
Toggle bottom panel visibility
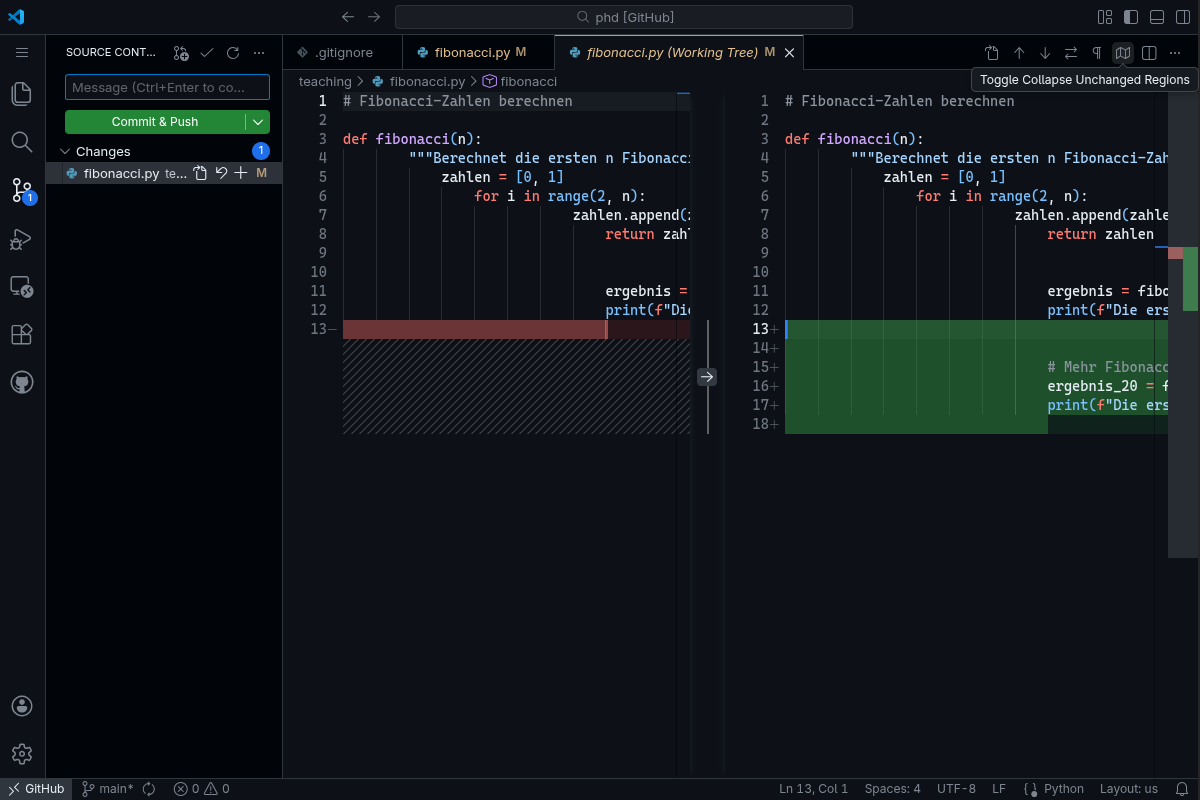[x=1157, y=17]
